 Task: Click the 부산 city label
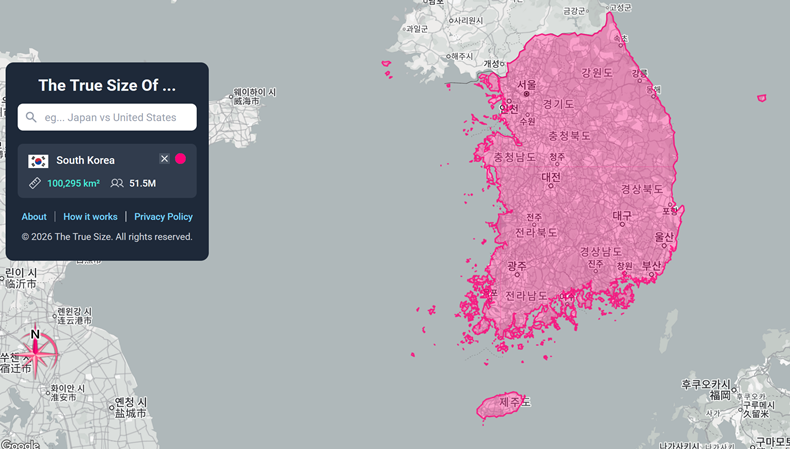pyautogui.click(x=651, y=265)
